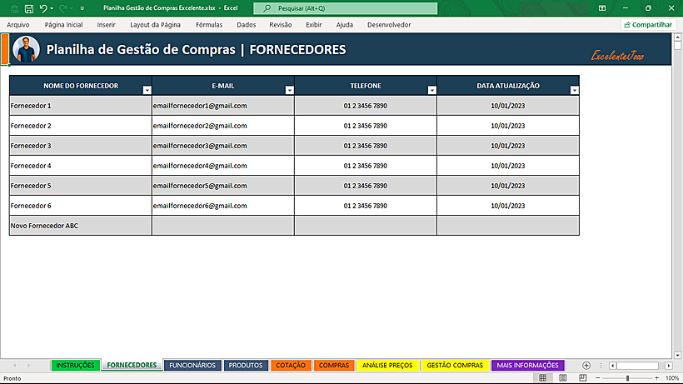Add a new sheet with plus icon
683x384 pixels.
(586, 365)
